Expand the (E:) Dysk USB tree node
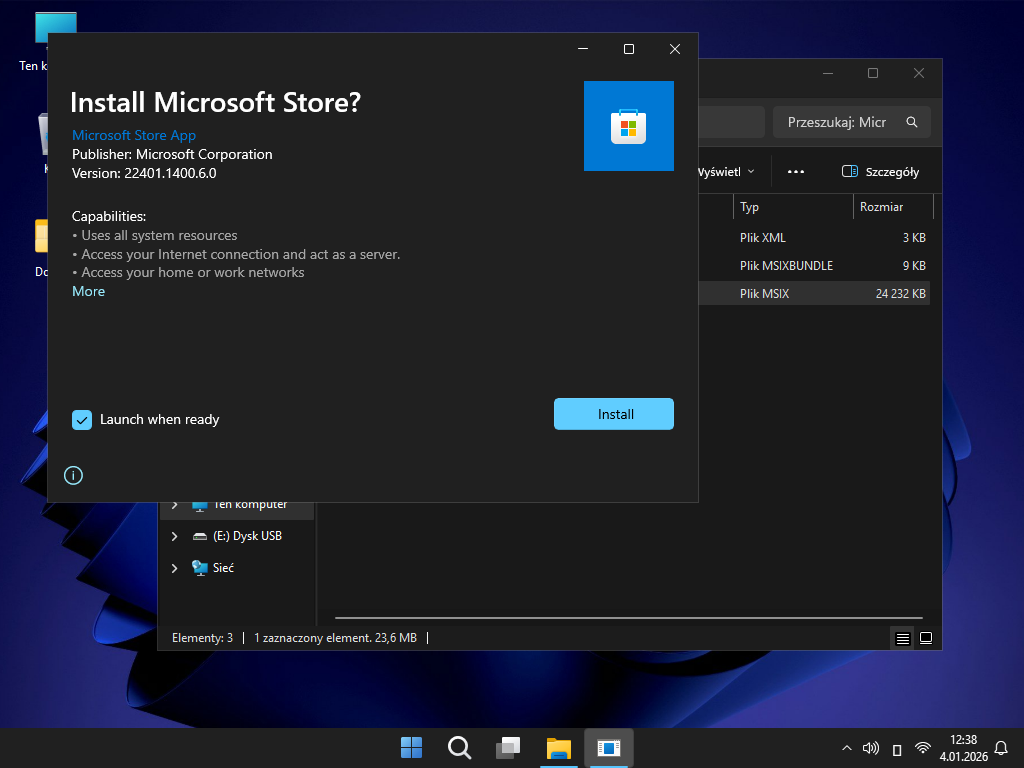Screen dimensions: 1024x768 pyautogui.click(x=175, y=536)
